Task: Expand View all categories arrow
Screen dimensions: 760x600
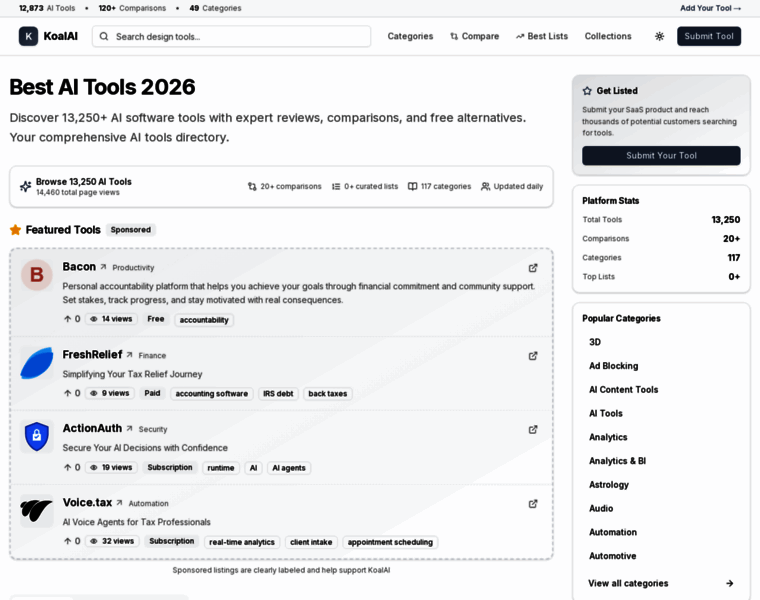Action: [x=729, y=583]
